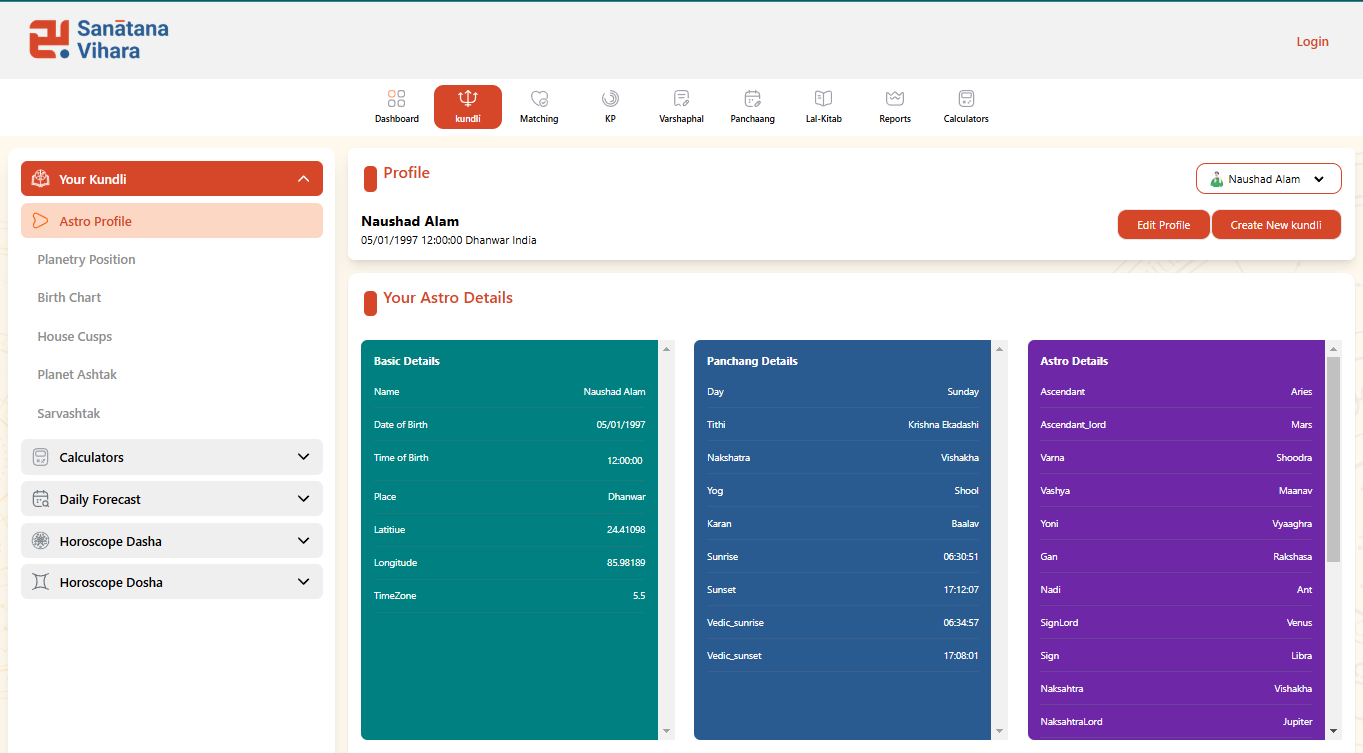Screen dimensions: 1363x753
Task: Open the Reports crown icon
Action: [895, 98]
